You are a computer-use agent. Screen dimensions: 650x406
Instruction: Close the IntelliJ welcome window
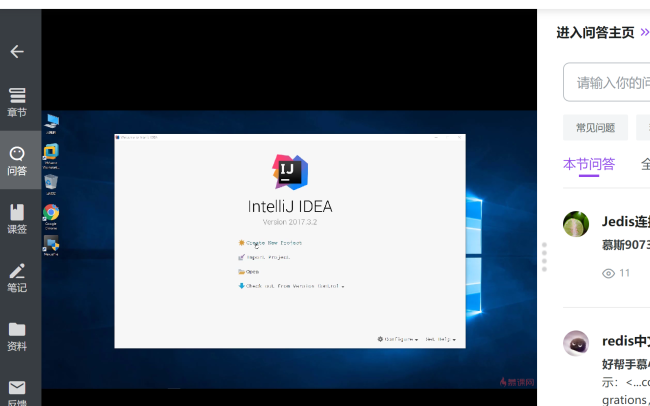coord(459,137)
